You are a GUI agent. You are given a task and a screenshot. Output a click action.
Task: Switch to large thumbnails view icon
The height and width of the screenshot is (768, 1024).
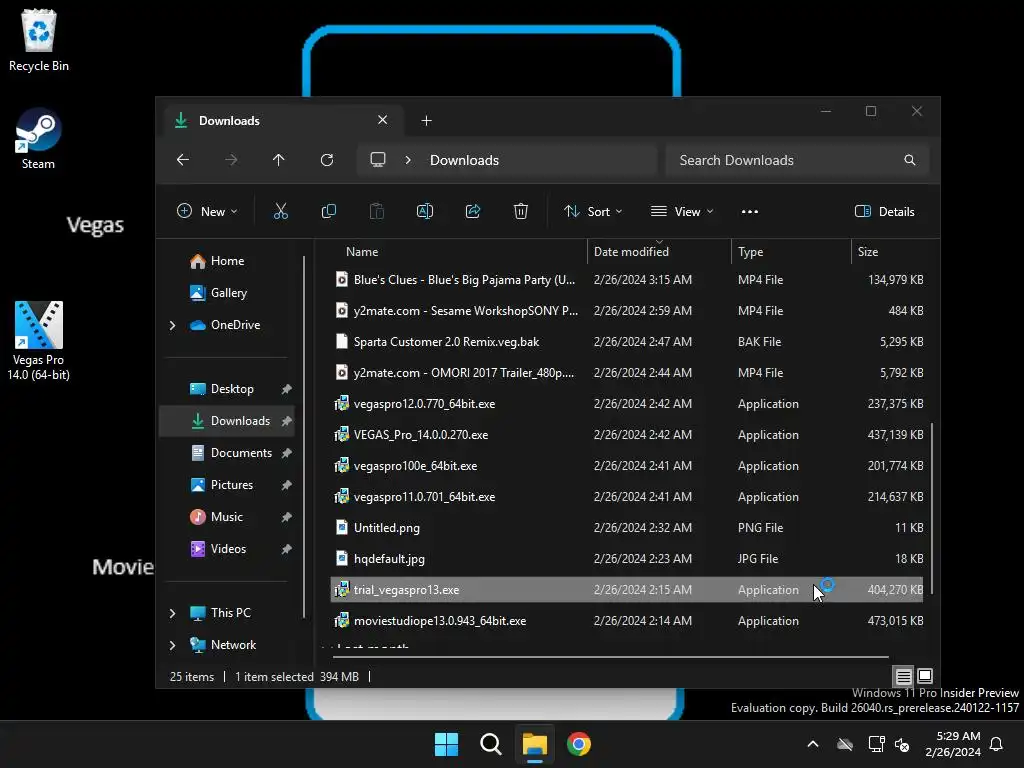(925, 677)
